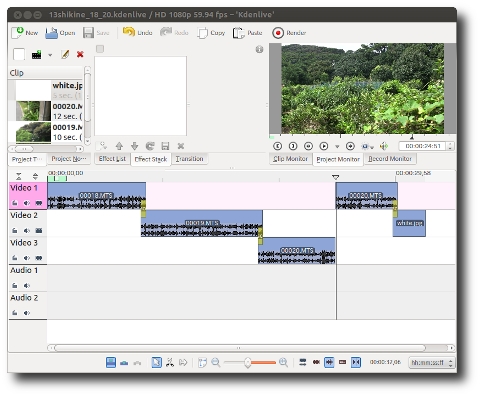
Task: Switch to the Project Notes tab
Action: (x=69, y=159)
